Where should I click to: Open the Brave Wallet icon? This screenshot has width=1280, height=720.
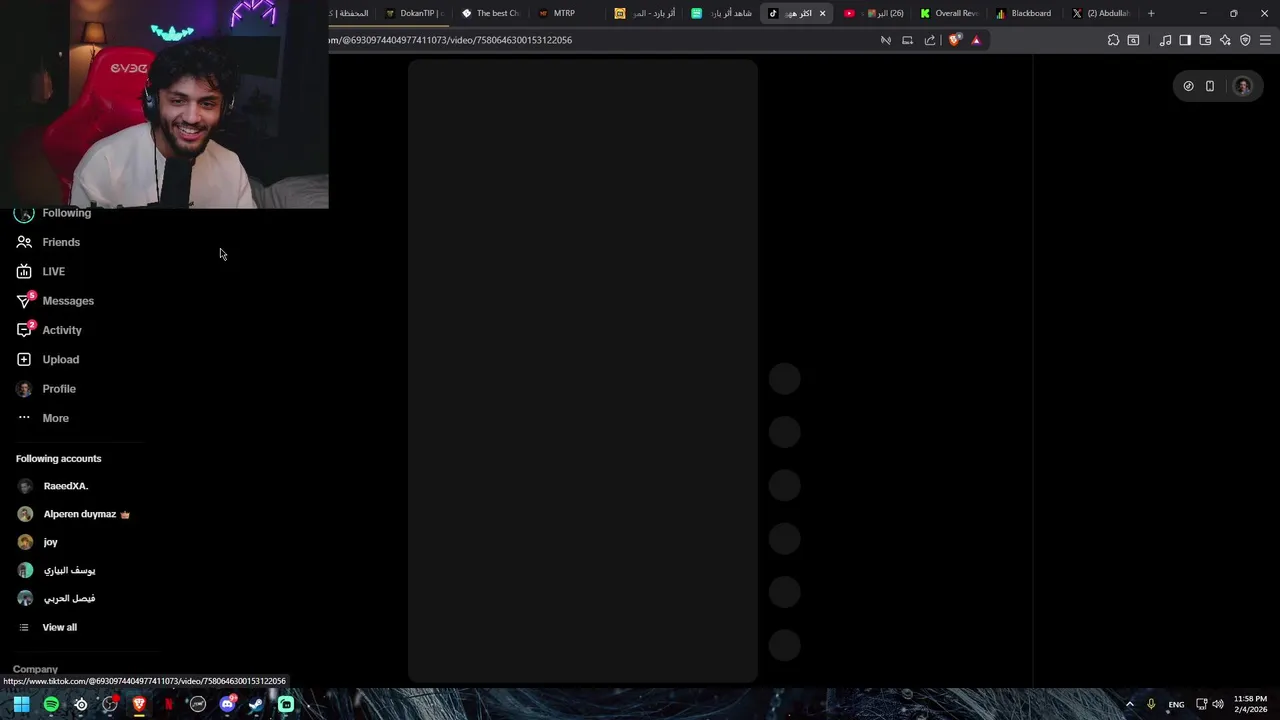point(1205,40)
